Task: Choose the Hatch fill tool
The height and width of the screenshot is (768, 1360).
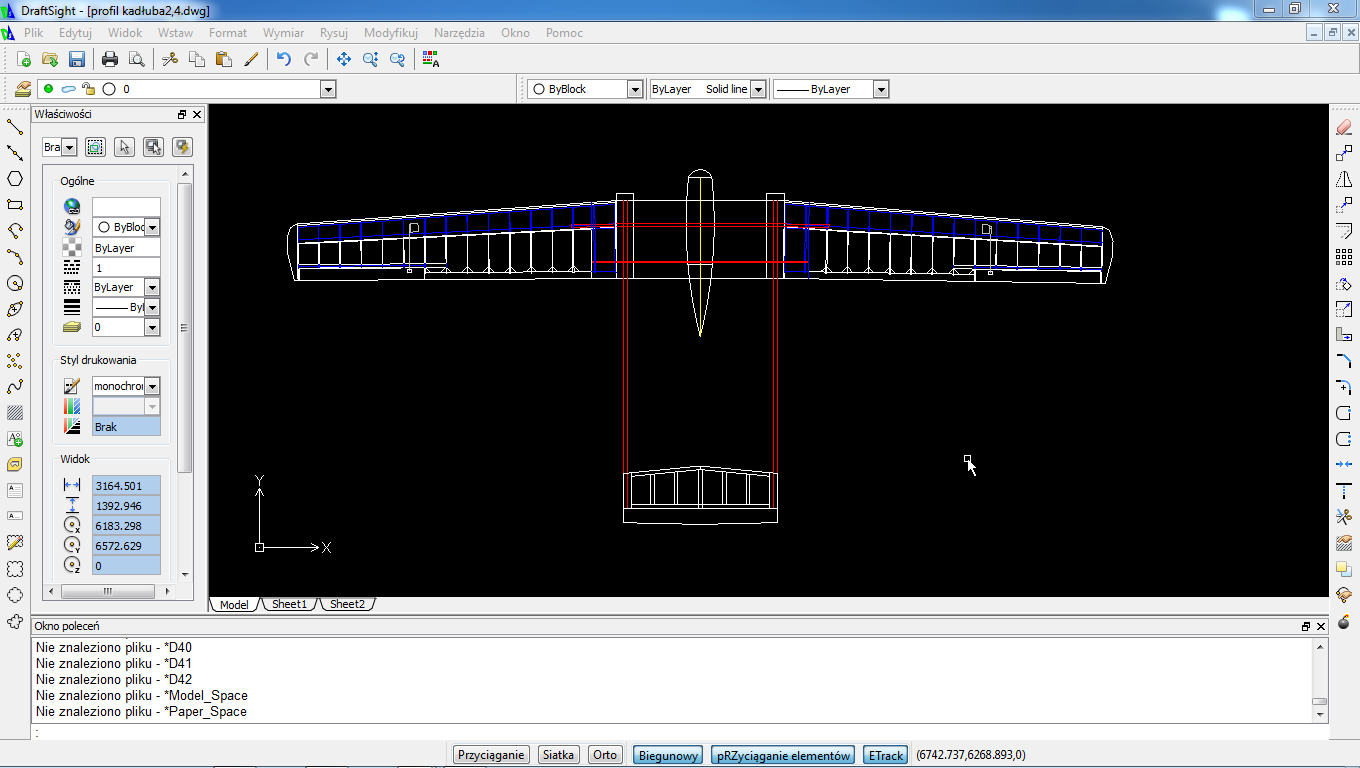Action: [x=15, y=412]
